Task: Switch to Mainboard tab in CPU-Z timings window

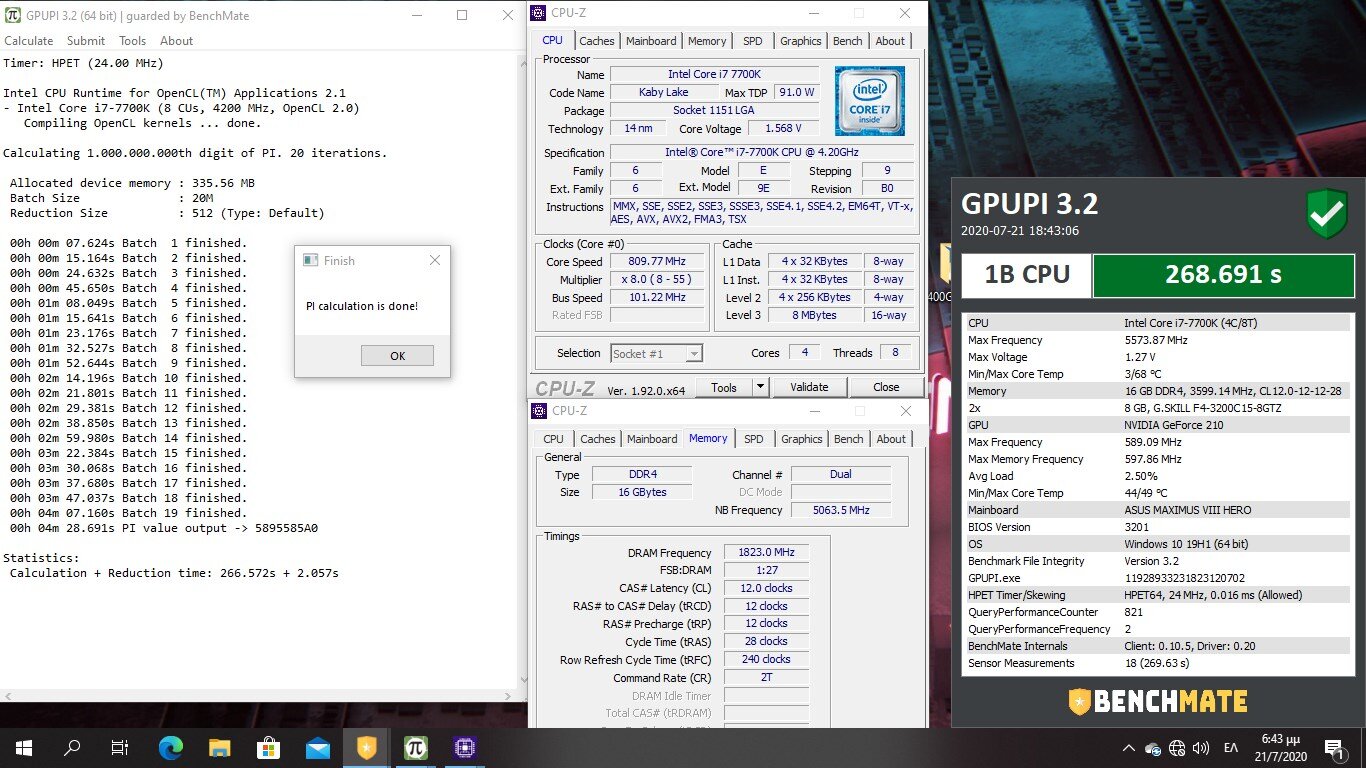Action: [652, 439]
